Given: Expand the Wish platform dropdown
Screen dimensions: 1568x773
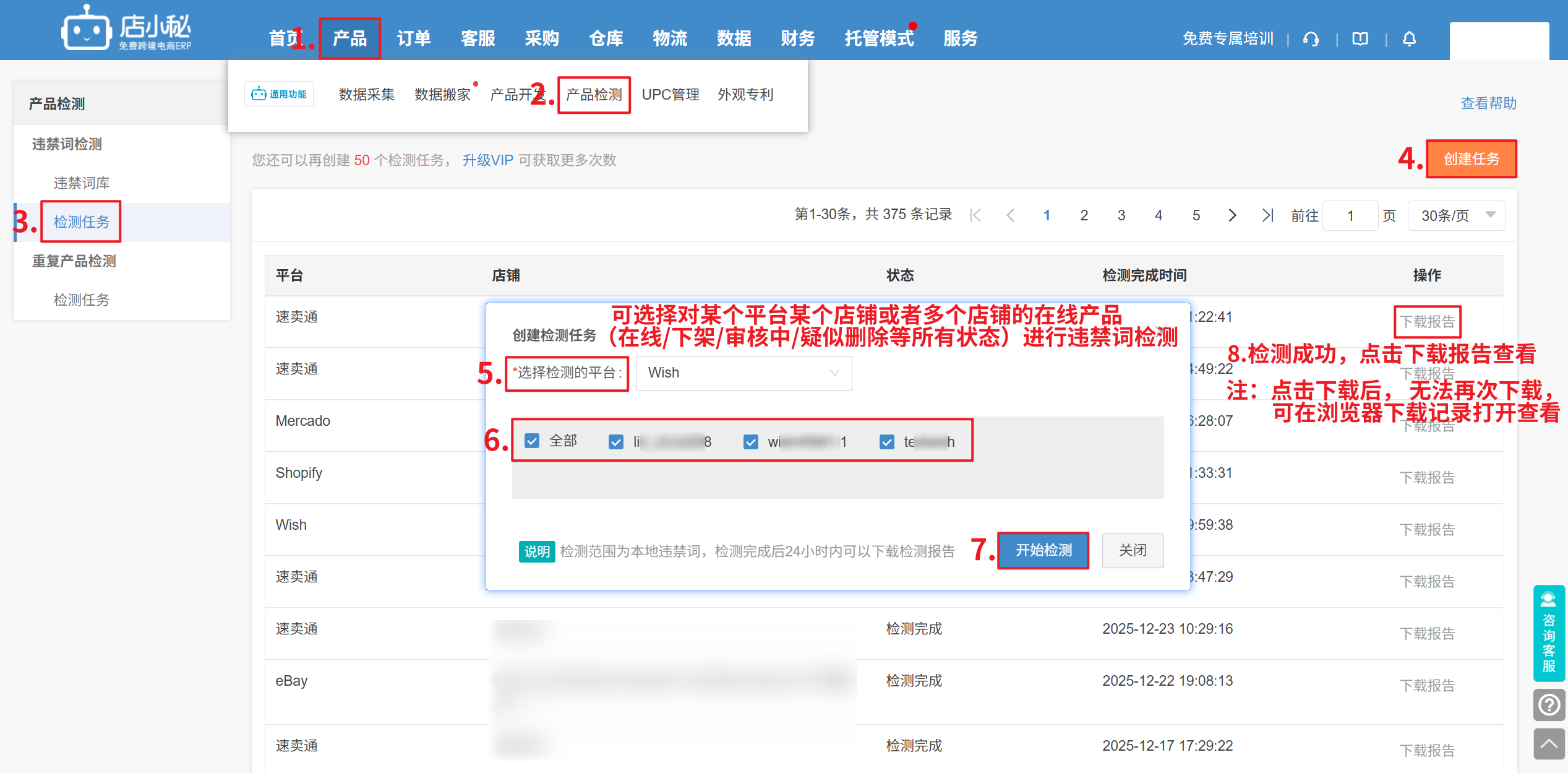Looking at the screenshot, I should [x=743, y=373].
